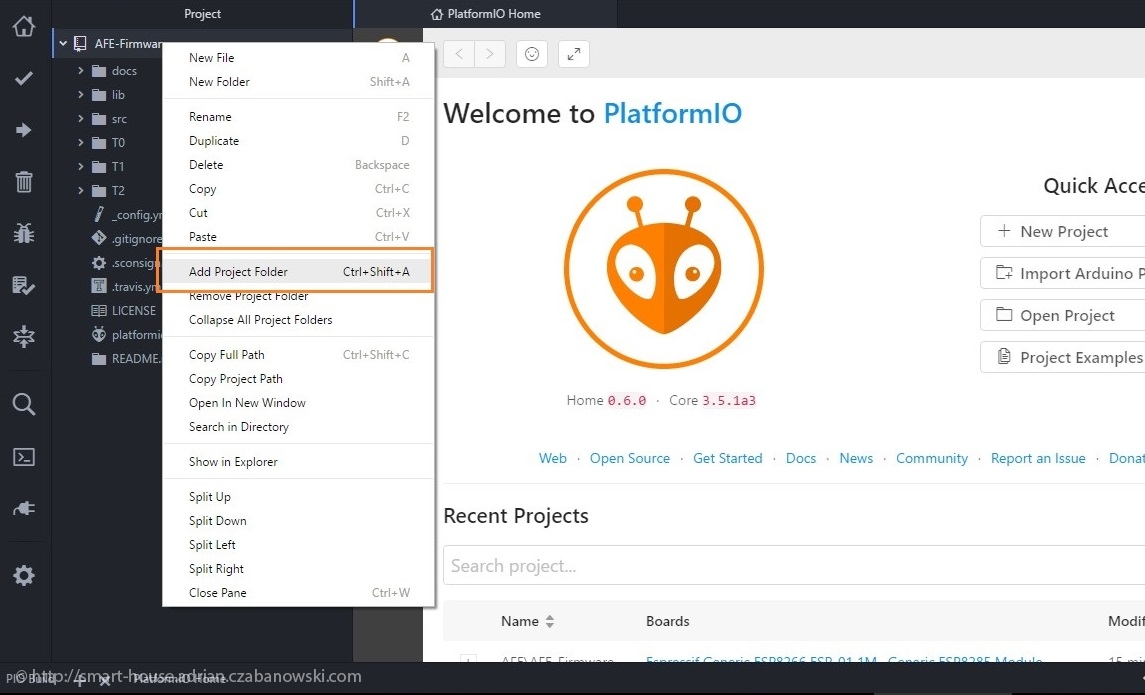Open the Open Source link
1145x695 pixels.
tap(630, 458)
